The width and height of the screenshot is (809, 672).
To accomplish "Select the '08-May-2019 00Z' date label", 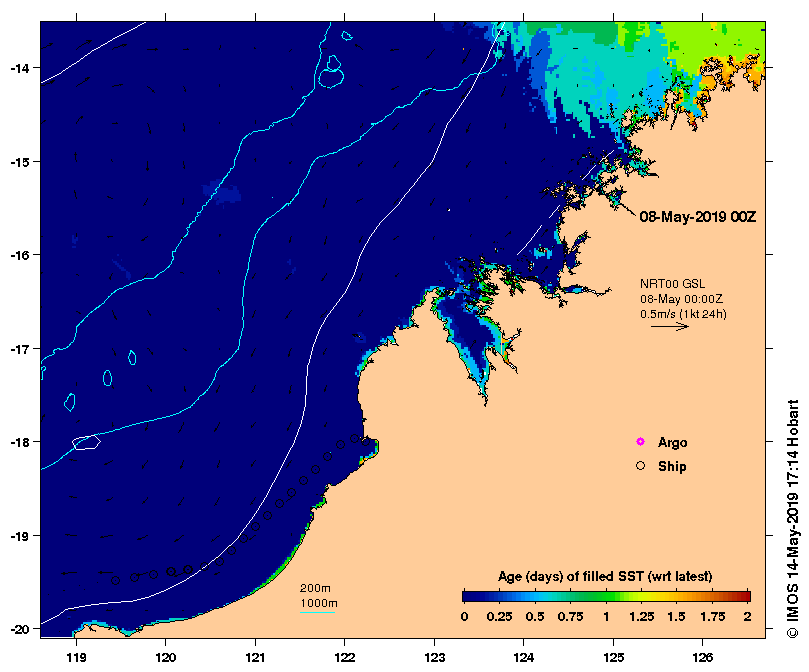I will [698, 217].
